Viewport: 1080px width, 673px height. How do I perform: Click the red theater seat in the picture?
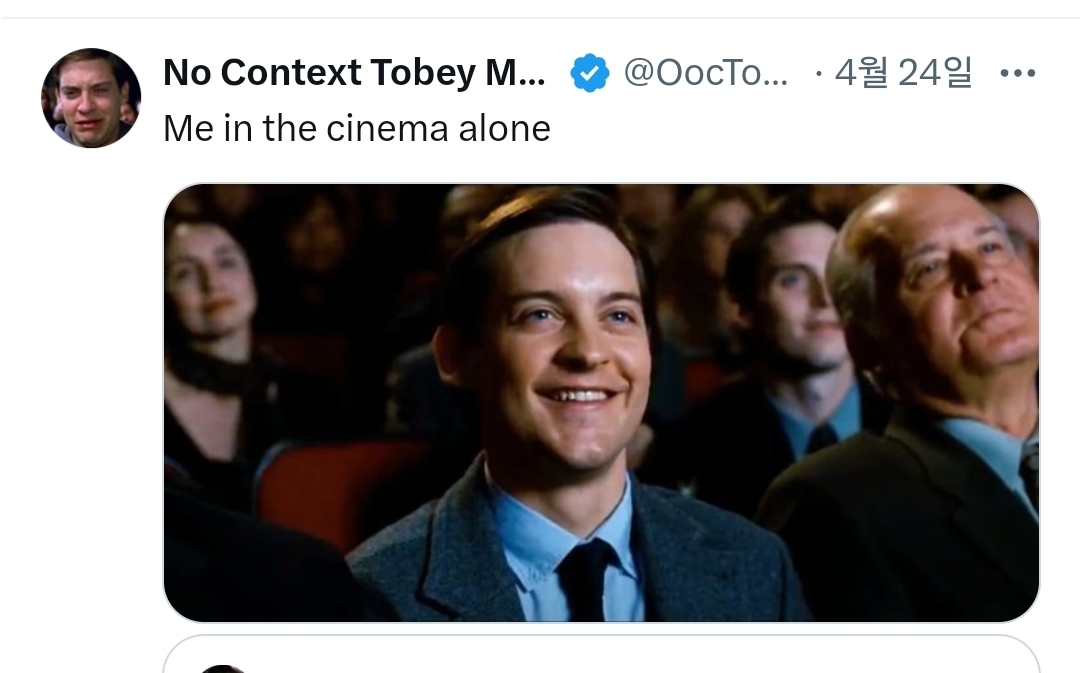click(338, 489)
